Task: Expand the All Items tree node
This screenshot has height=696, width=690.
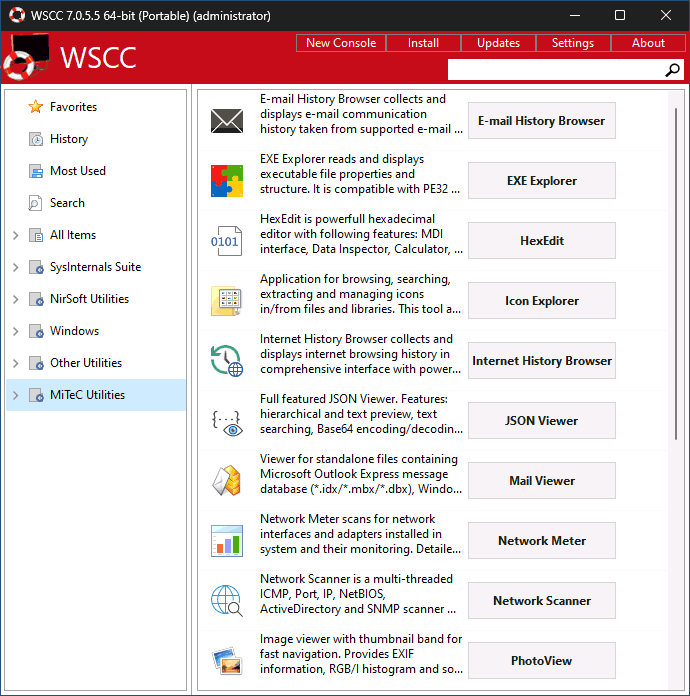Action: pyautogui.click(x=16, y=235)
